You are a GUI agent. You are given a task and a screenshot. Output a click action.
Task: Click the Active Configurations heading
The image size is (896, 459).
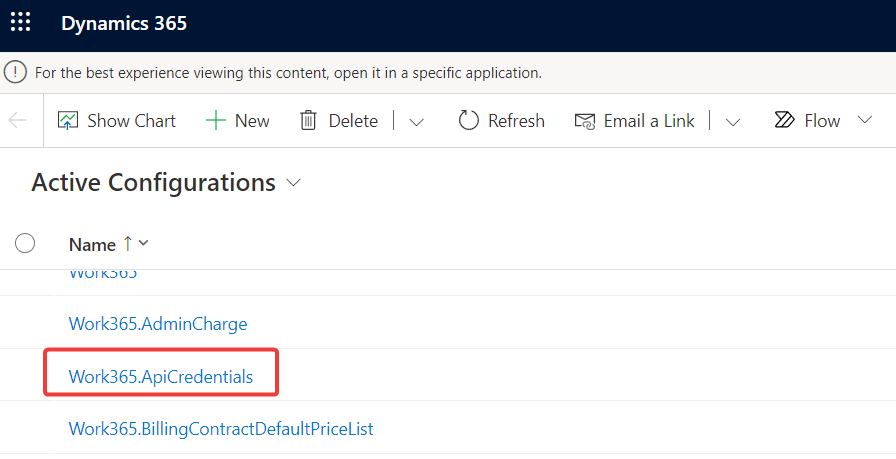click(153, 183)
